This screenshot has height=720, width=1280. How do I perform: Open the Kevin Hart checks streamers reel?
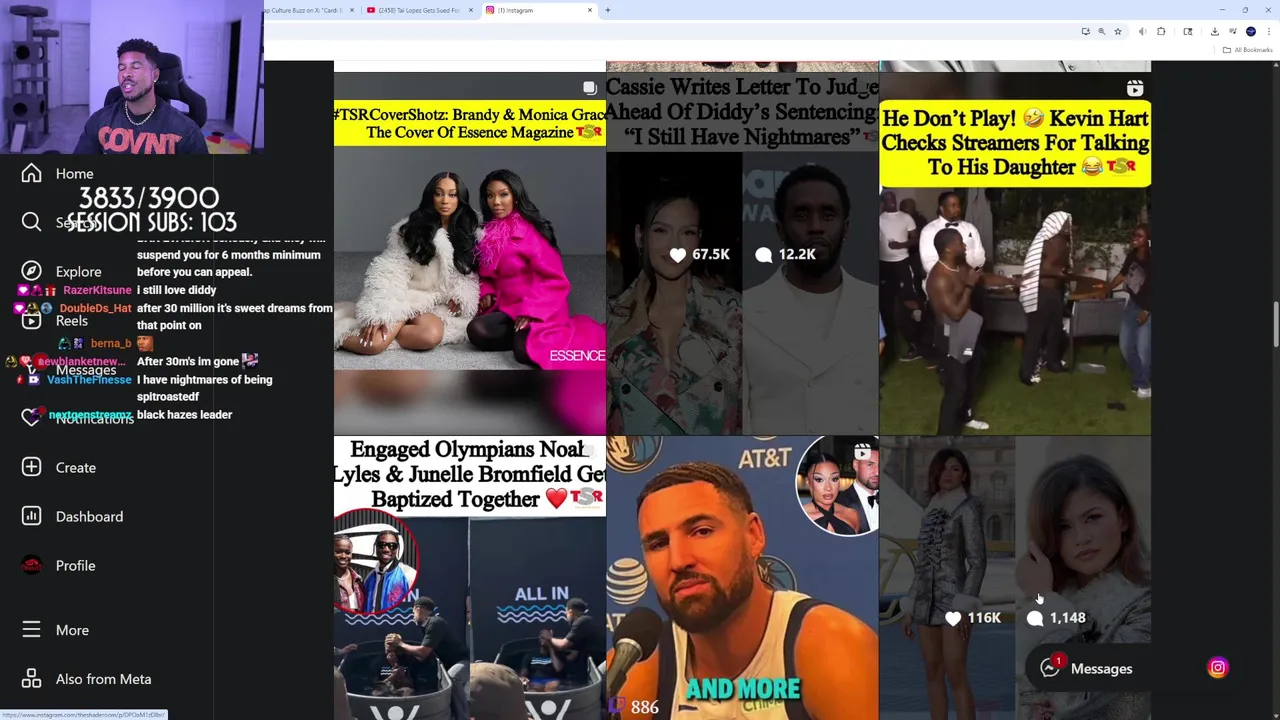point(1015,254)
